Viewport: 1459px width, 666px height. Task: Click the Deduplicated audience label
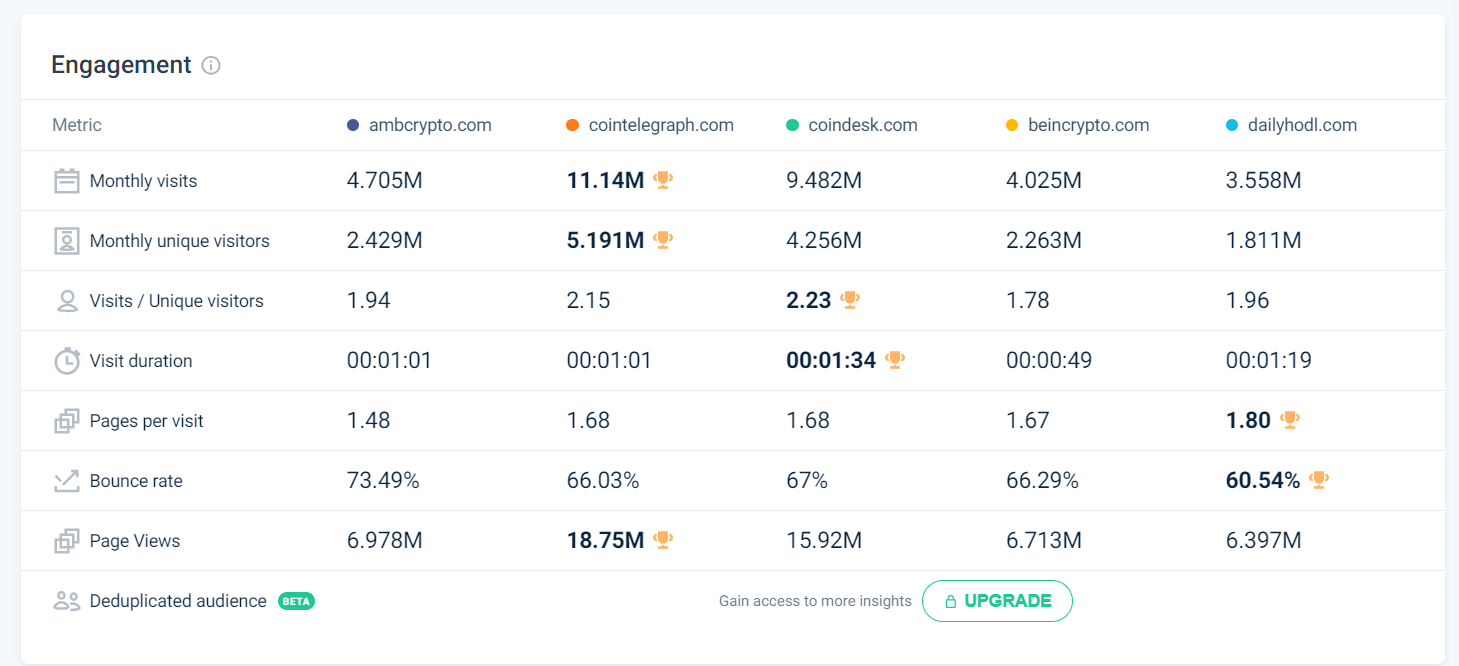(x=178, y=601)
